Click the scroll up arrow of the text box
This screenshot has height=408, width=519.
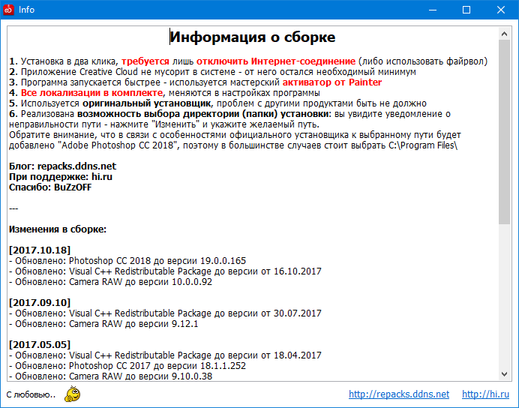pos(504,34)
